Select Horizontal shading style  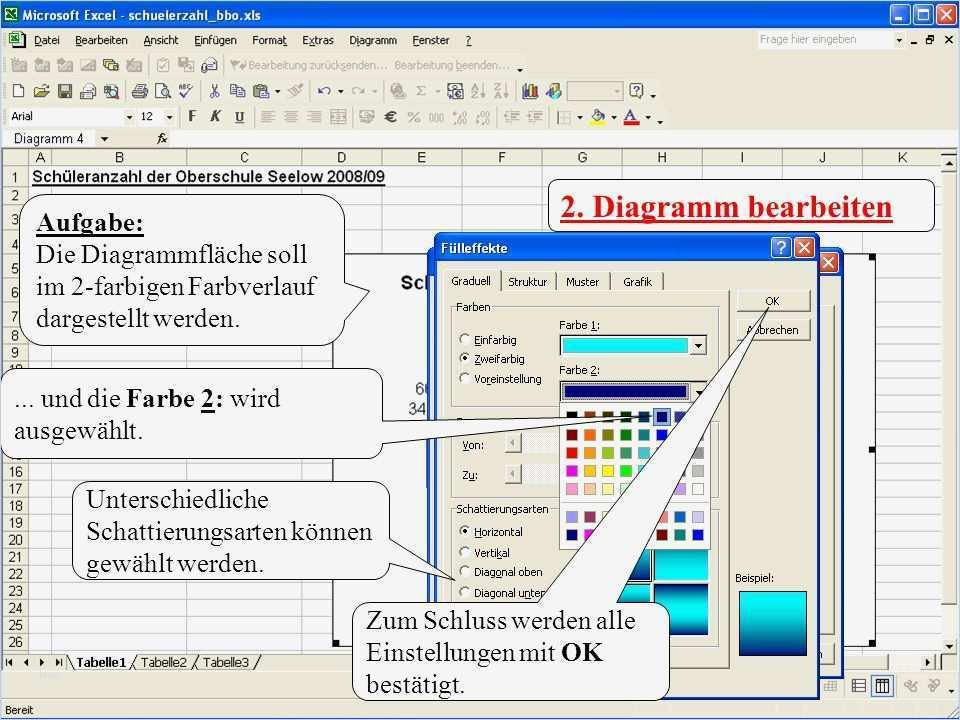(464, 531)
